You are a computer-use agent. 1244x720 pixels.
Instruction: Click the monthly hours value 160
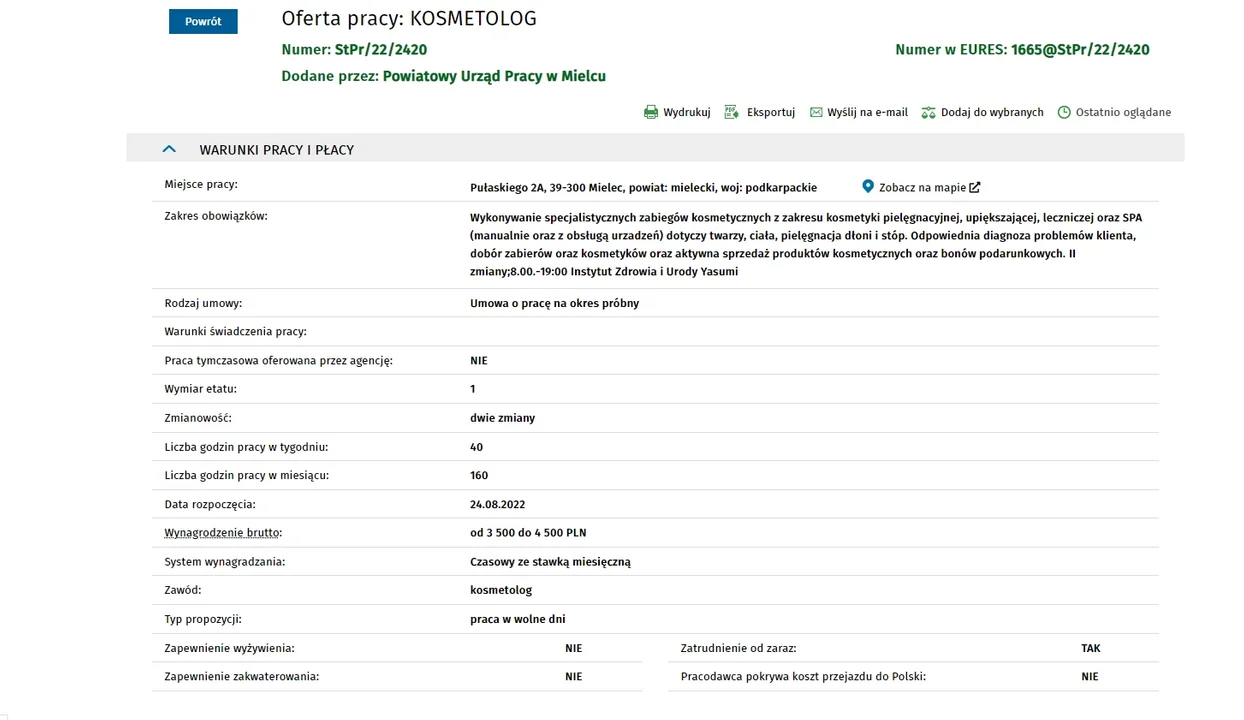point(479,475)
